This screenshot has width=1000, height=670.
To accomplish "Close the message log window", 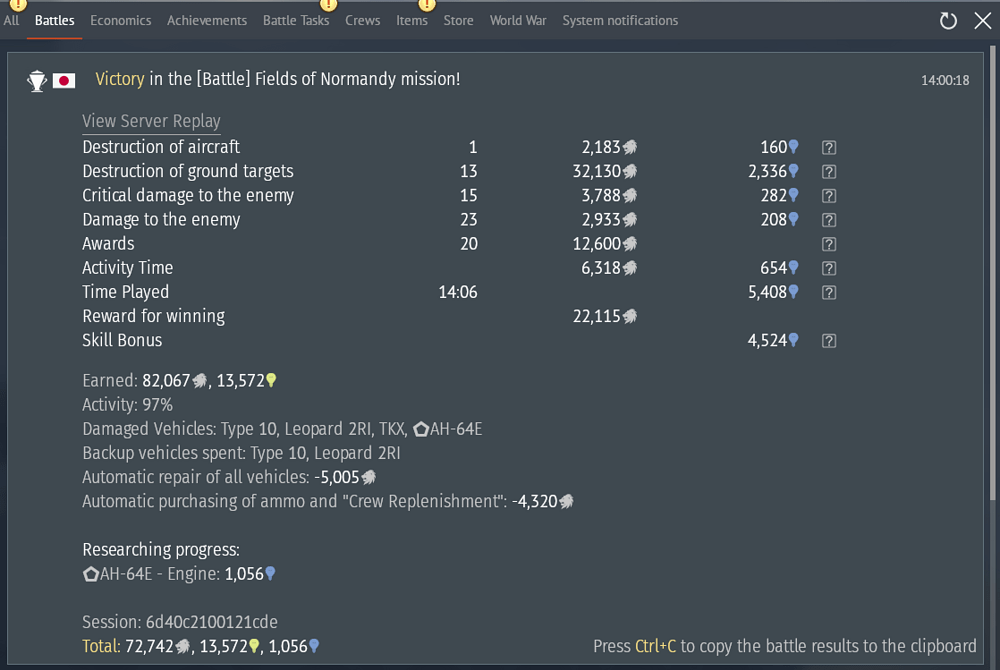I will click(983, 20).
